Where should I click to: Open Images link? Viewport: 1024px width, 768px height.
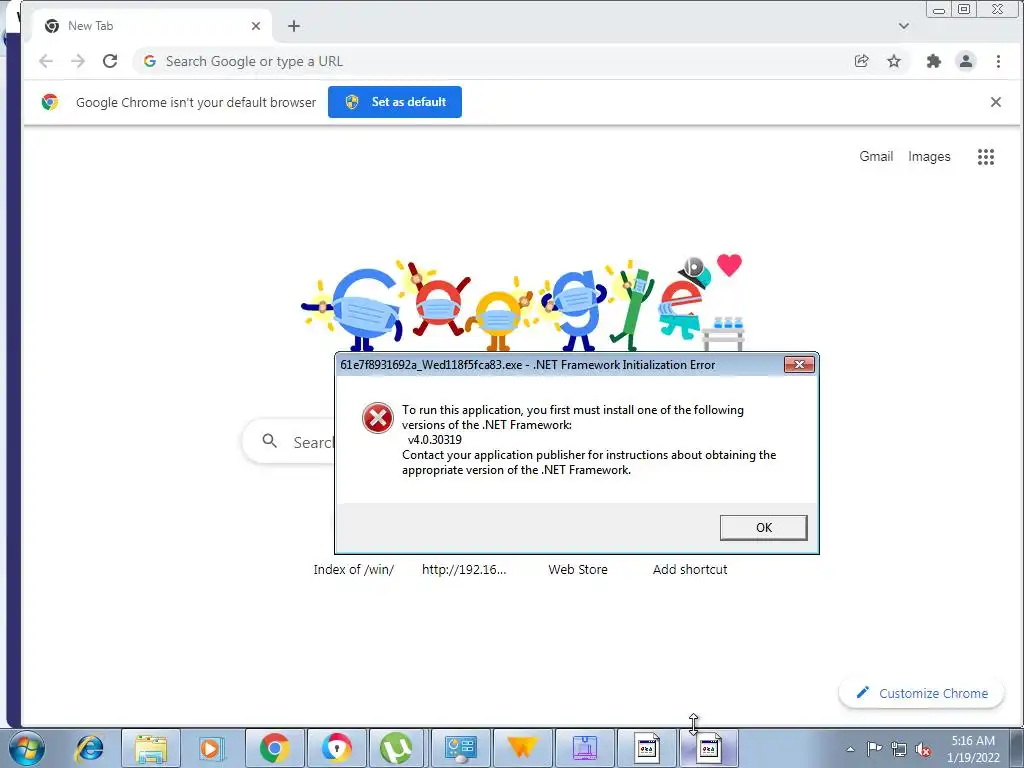pos(929,157)
